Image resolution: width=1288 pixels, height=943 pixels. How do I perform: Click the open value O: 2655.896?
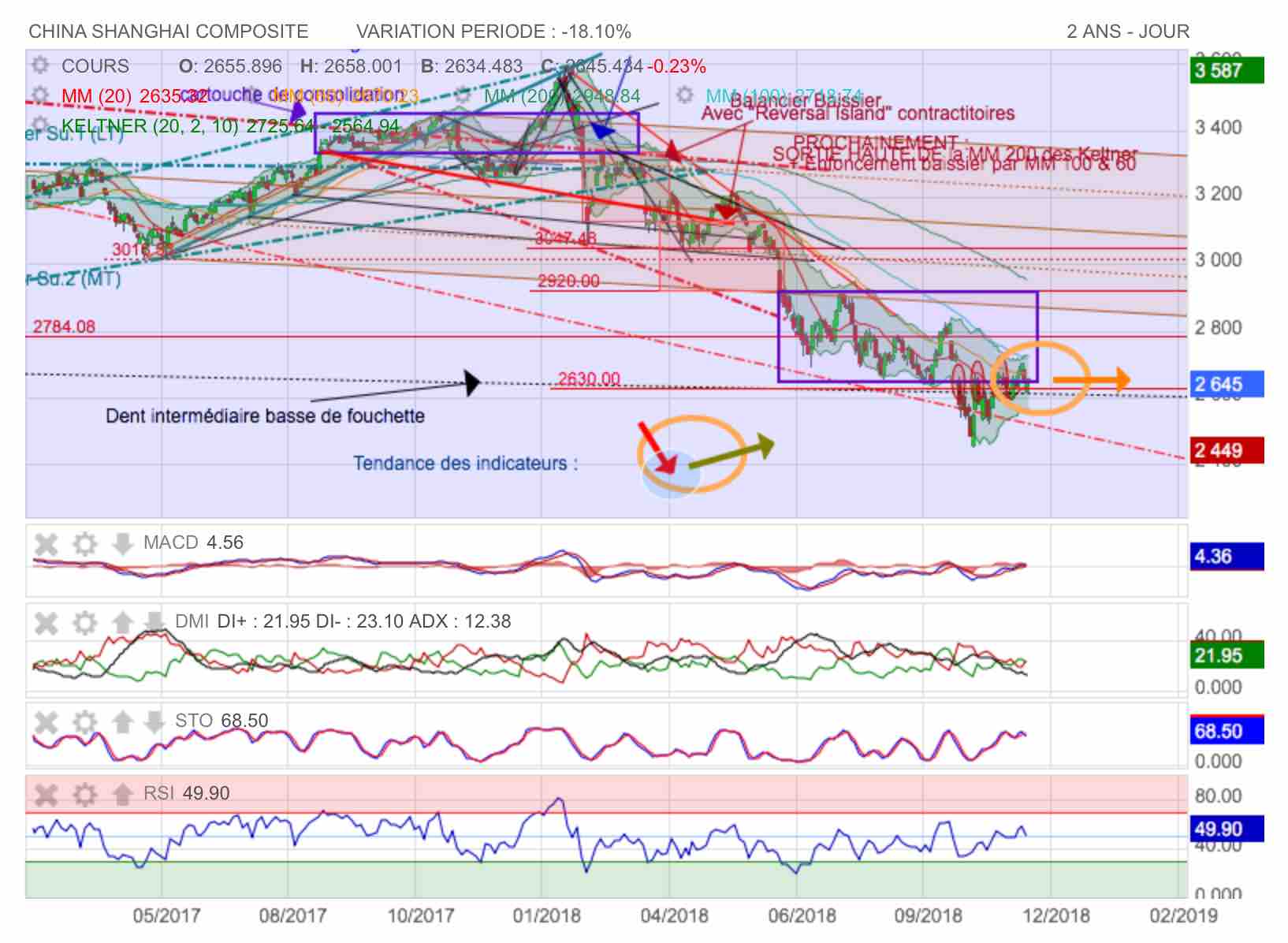[x=230, y=66]
